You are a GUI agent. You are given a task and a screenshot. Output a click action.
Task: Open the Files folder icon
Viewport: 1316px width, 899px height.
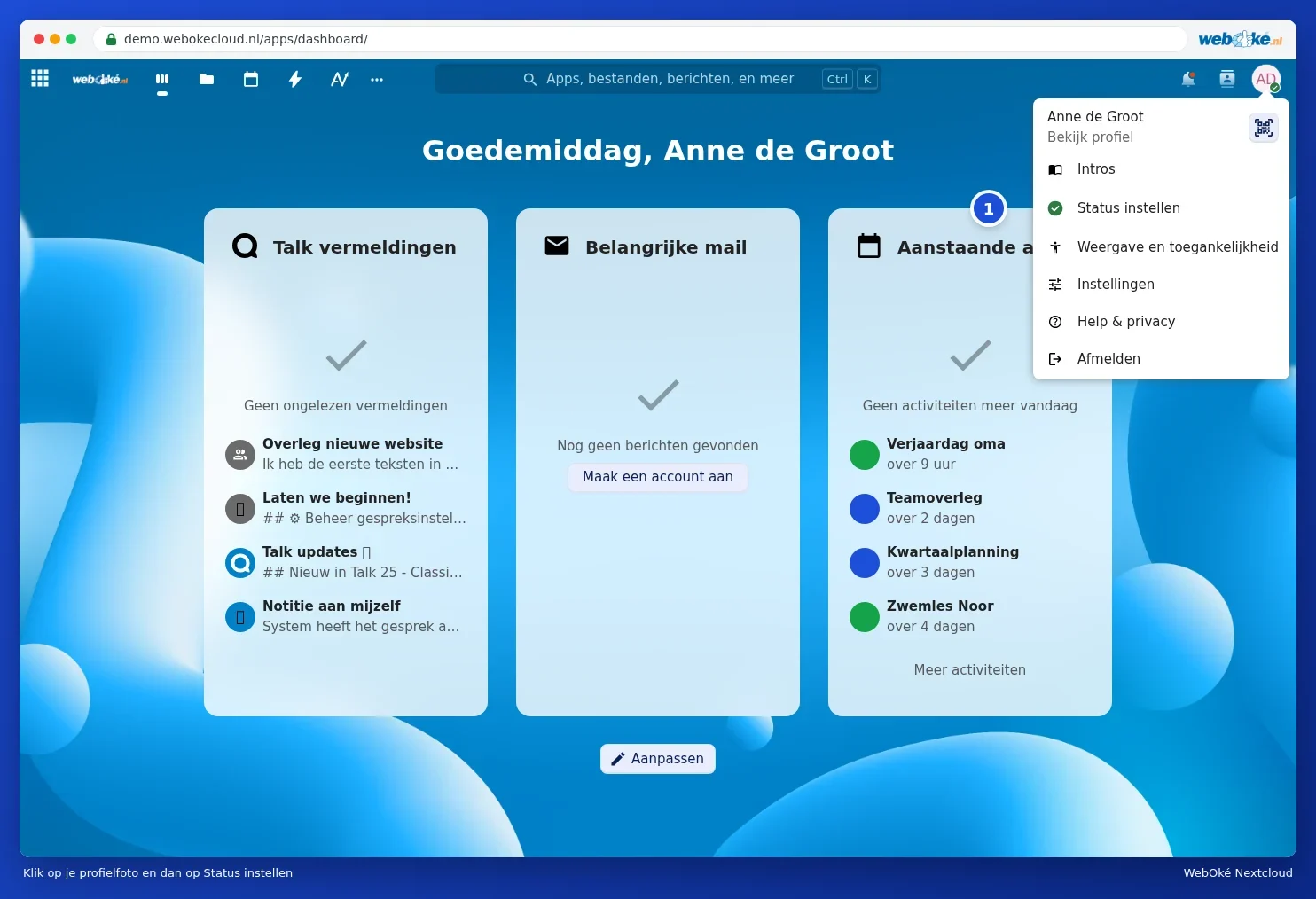(x=207, y=79)
